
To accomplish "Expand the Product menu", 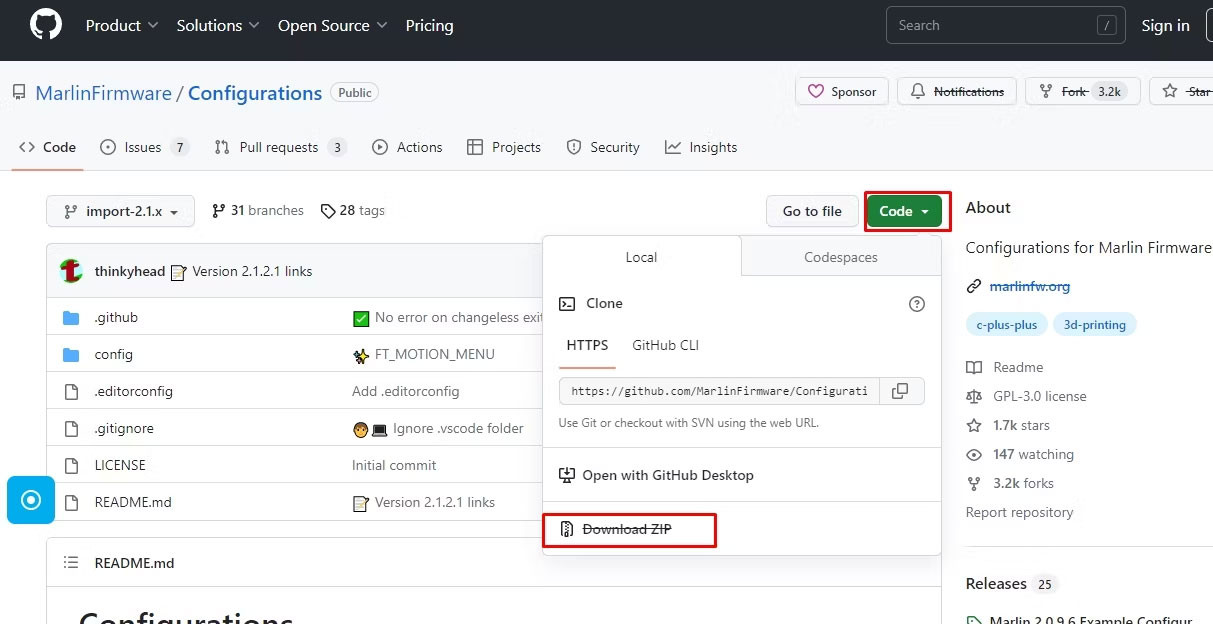I will pyautogui.click(x=122, y=26).
